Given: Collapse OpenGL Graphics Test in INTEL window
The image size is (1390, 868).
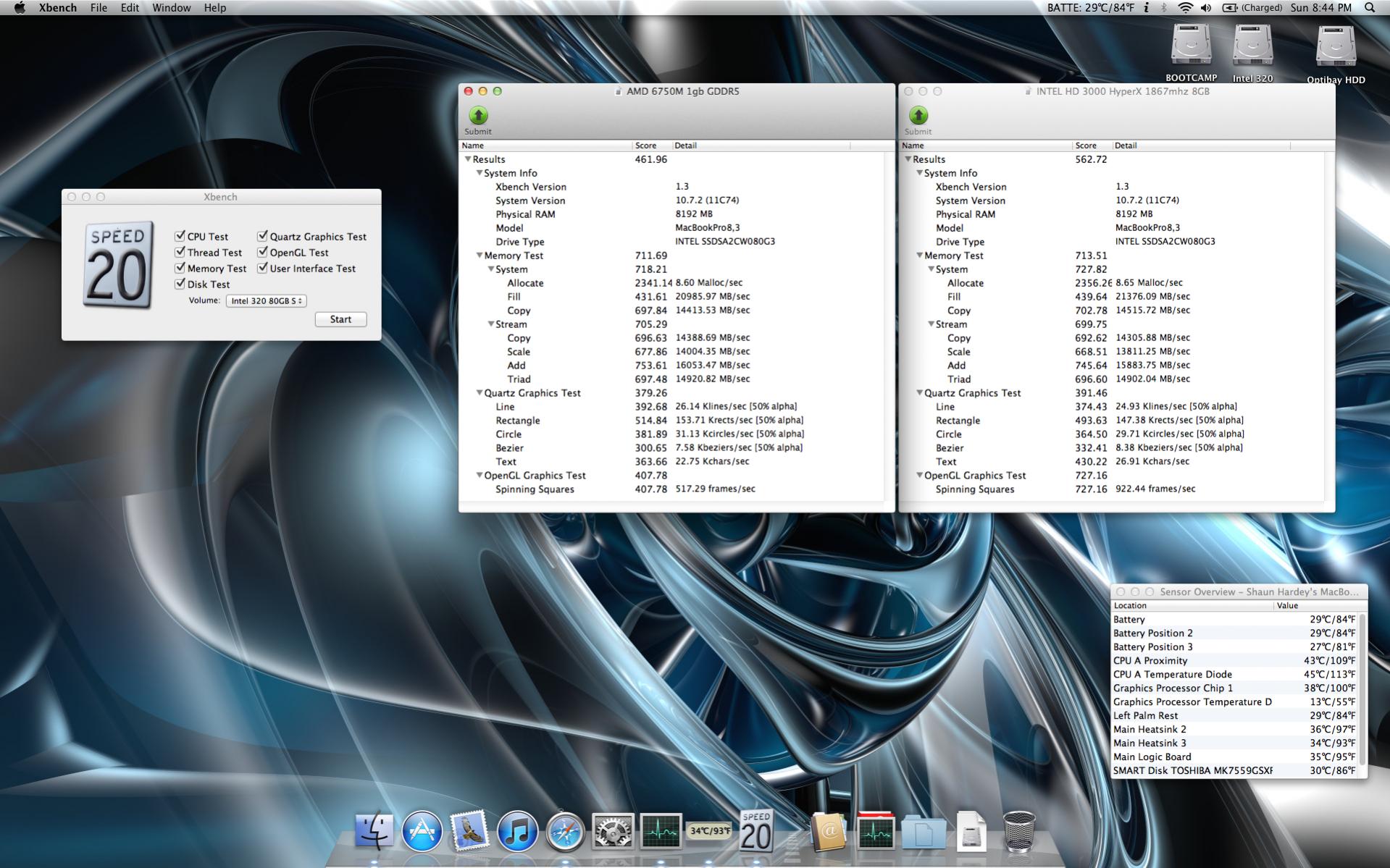Looking at the screenshot, I should [920, 476].
